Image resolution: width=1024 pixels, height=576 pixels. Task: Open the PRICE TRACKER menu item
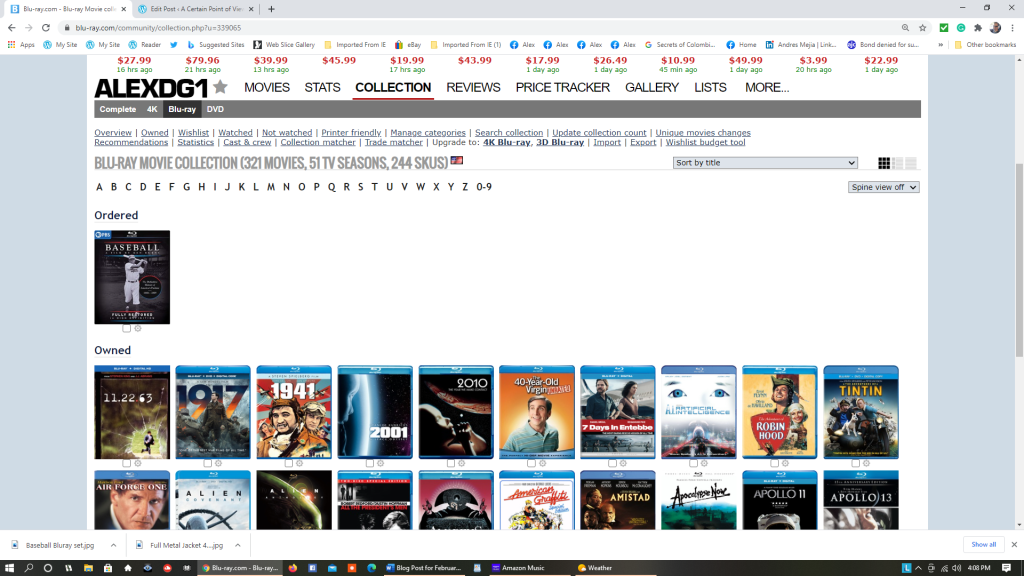click(562, 88)
